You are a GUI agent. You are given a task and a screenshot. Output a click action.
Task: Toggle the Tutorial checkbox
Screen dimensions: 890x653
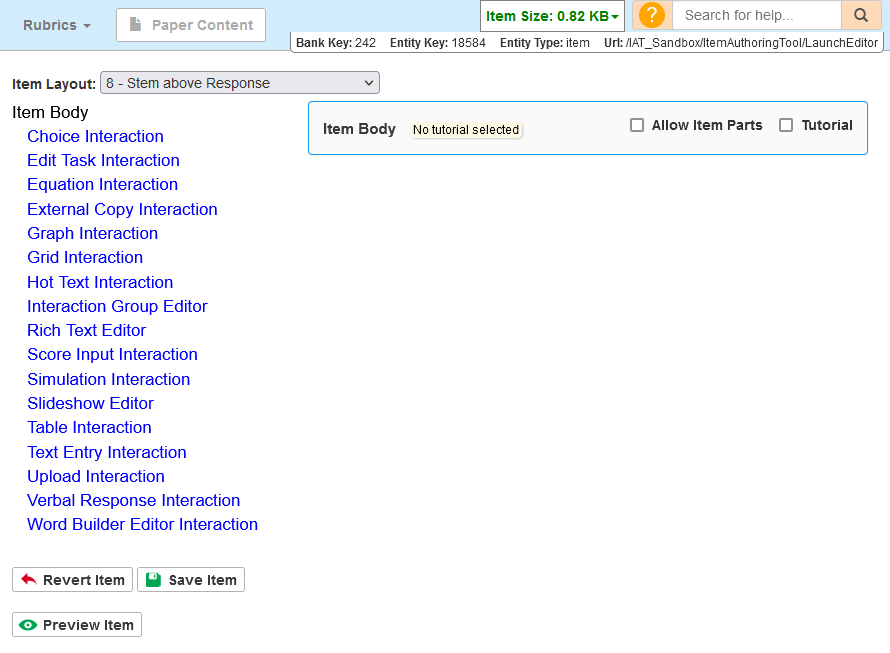(x=786, y=125)
